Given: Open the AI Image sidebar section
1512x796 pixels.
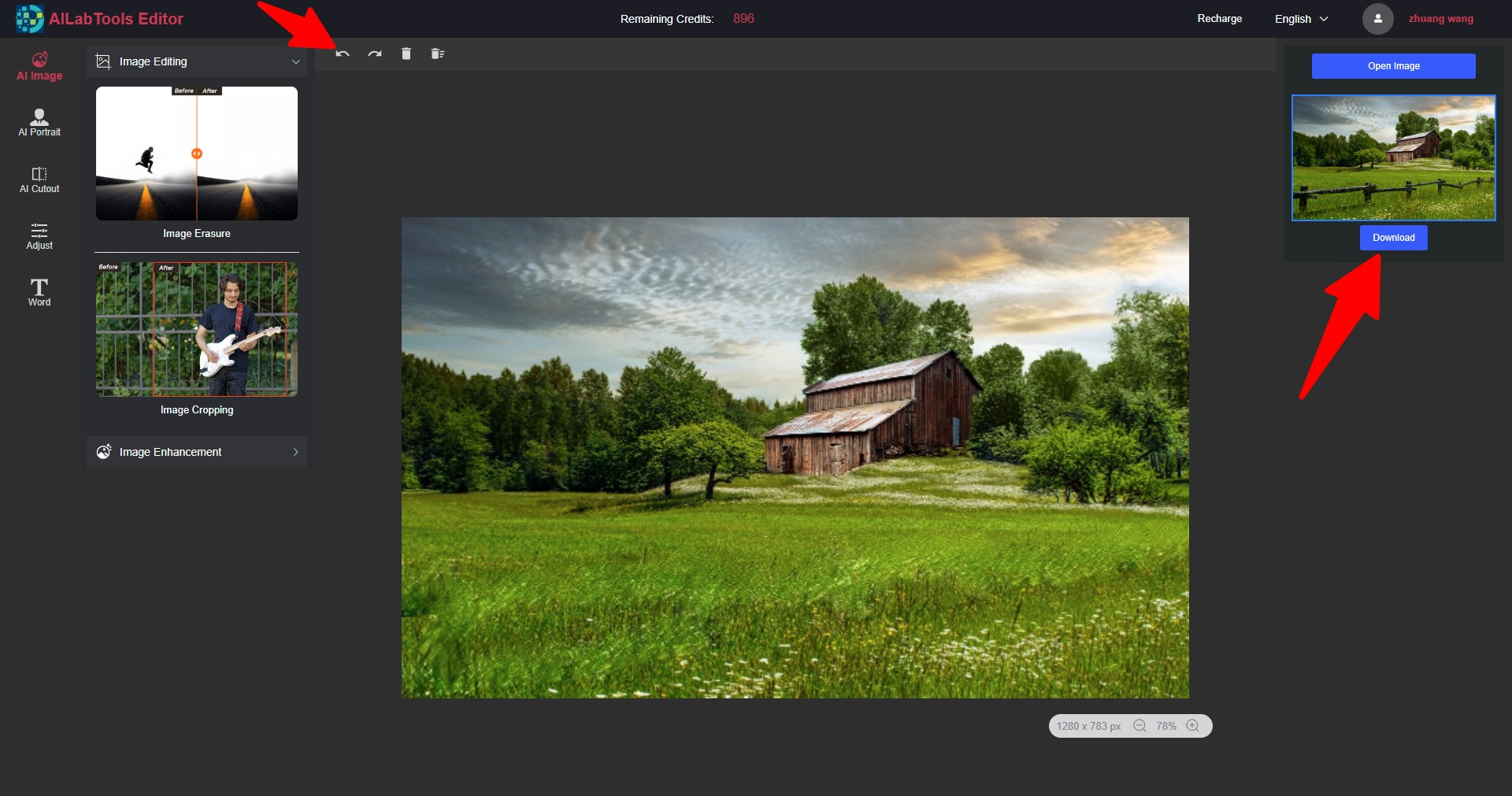Looking at the screenshot, I should coord(39,66).
